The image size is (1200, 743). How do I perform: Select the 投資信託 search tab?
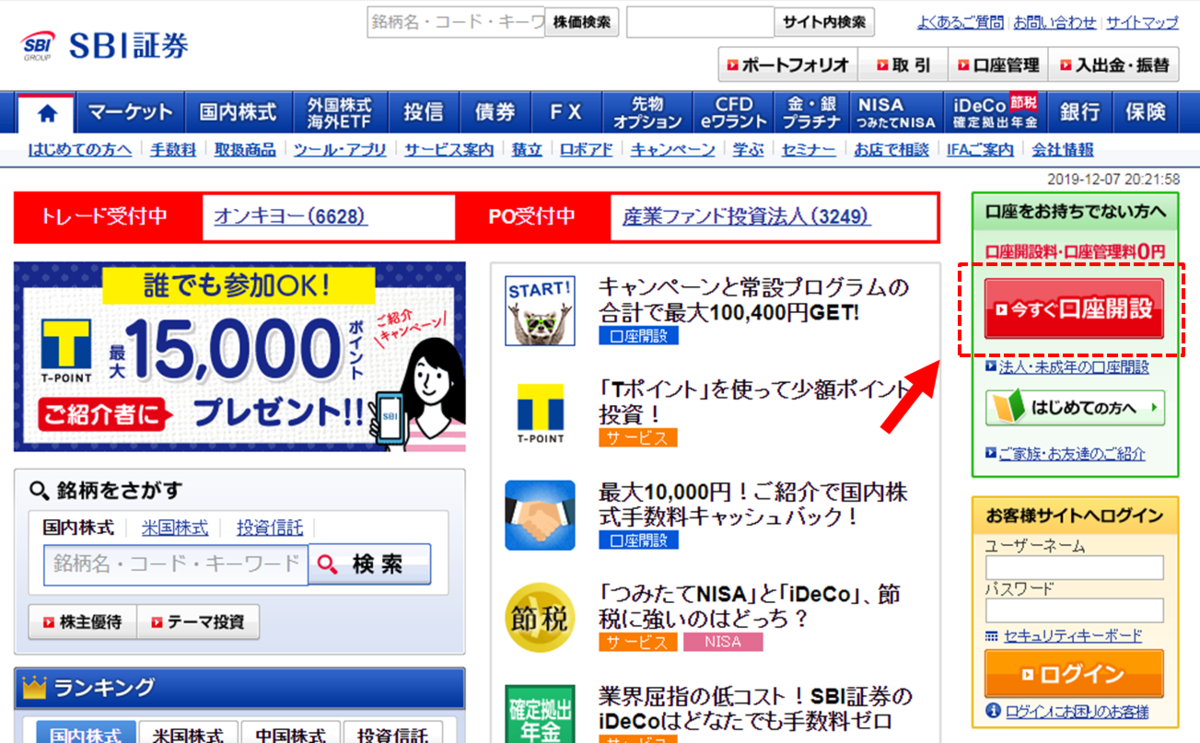(x=270, y=528)
